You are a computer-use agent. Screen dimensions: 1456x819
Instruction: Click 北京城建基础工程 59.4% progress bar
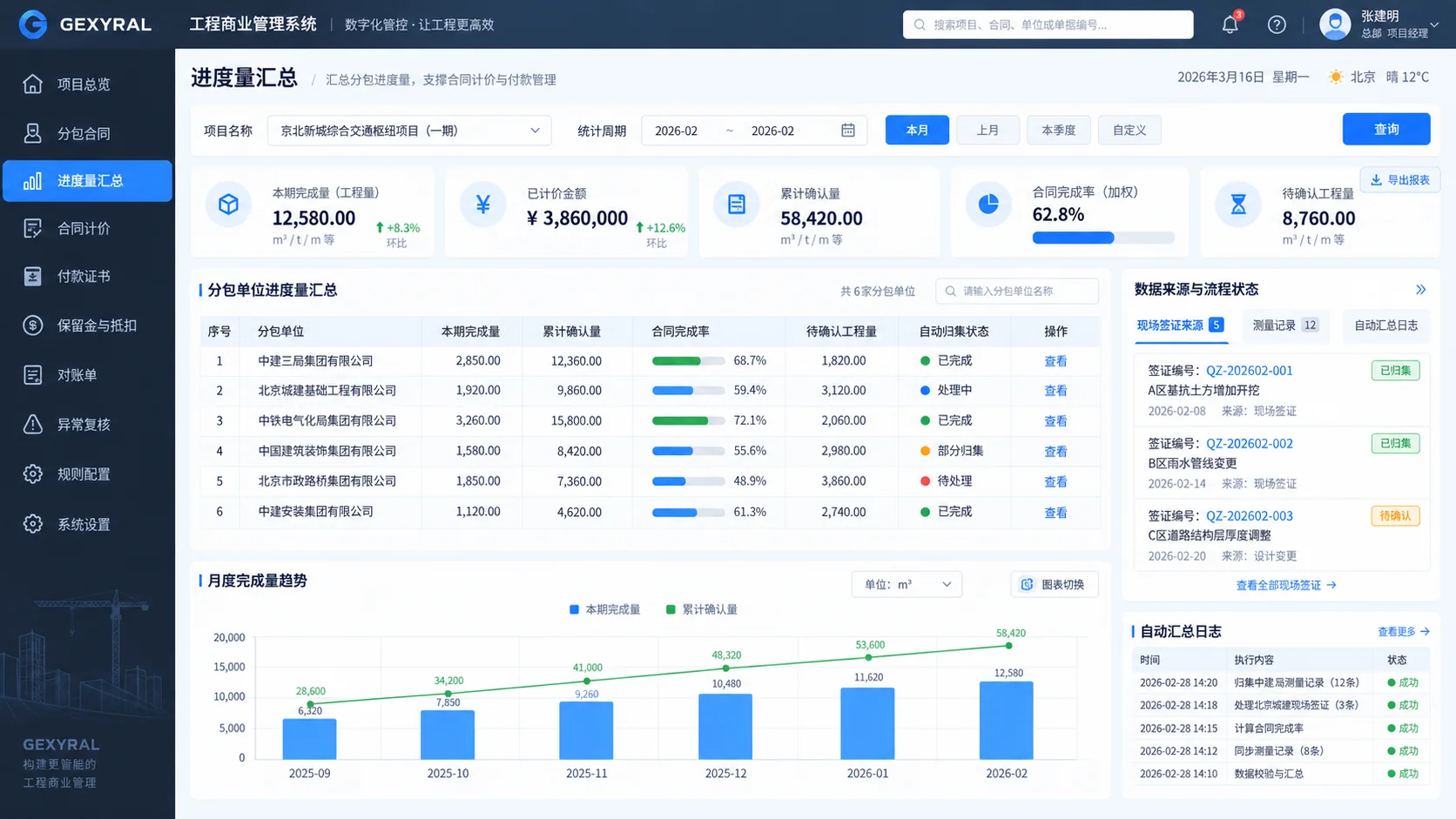click(688, 391)
